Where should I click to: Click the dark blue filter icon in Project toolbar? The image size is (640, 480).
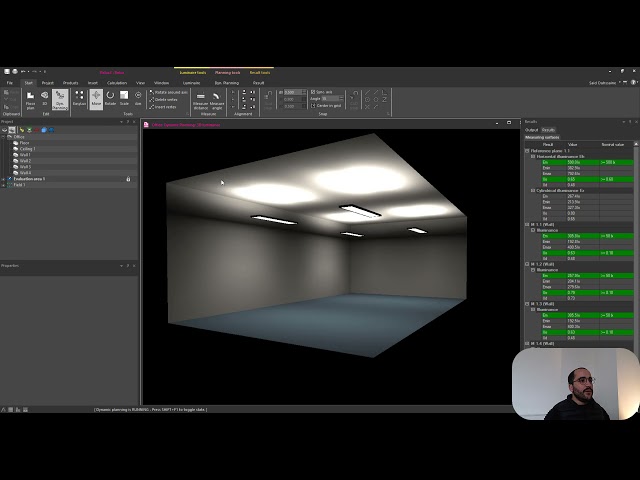tap(51, 130)
